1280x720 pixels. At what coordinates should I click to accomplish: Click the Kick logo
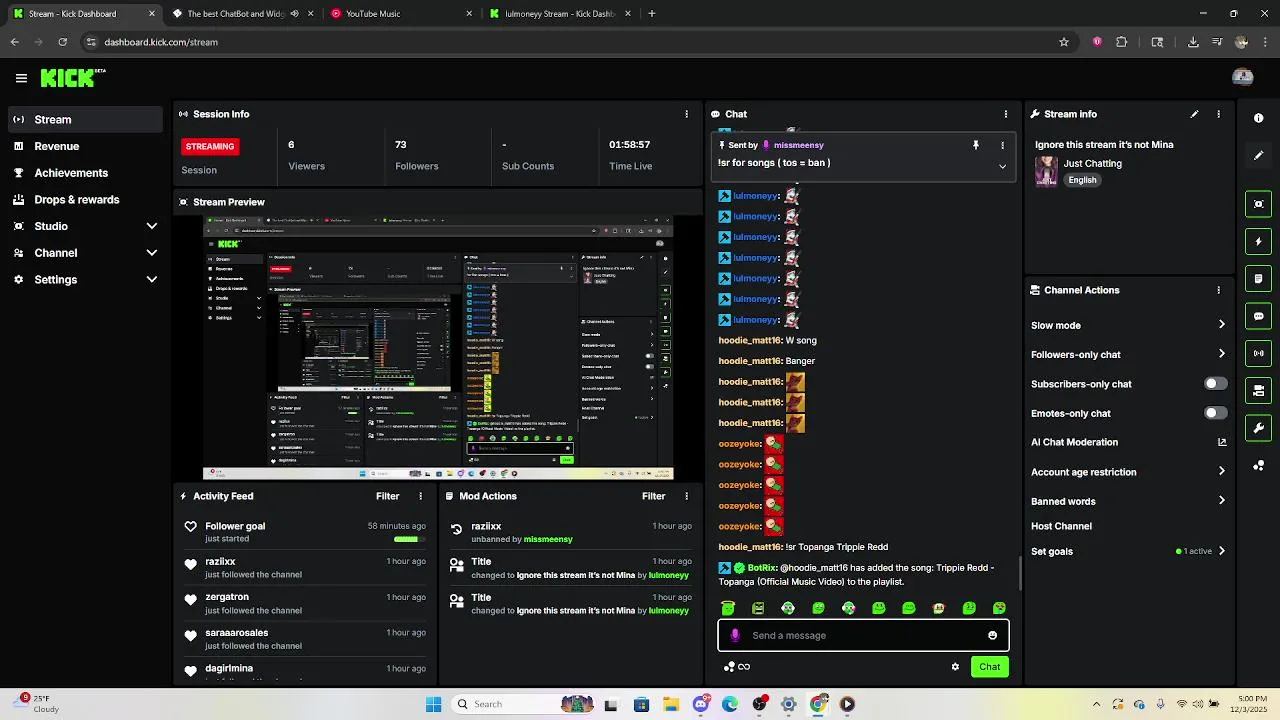click(x=72, y=78)
